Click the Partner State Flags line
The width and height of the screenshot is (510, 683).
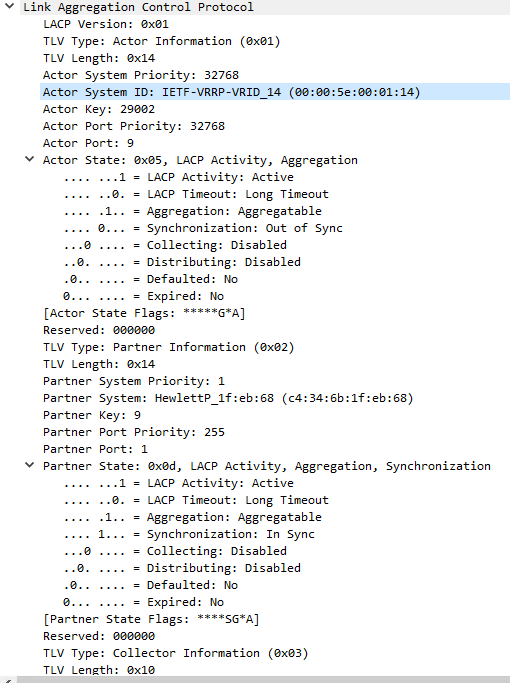click(x=151, y=619)
